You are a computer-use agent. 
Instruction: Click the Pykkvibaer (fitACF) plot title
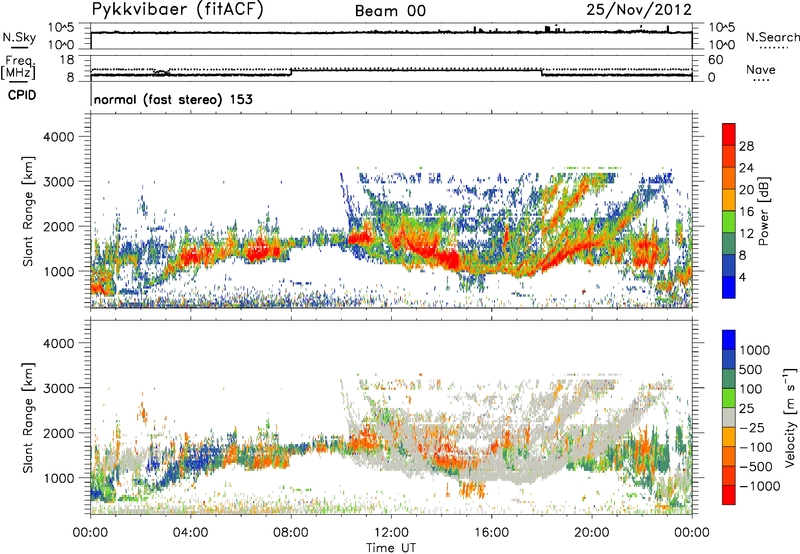tap(178, 10)
